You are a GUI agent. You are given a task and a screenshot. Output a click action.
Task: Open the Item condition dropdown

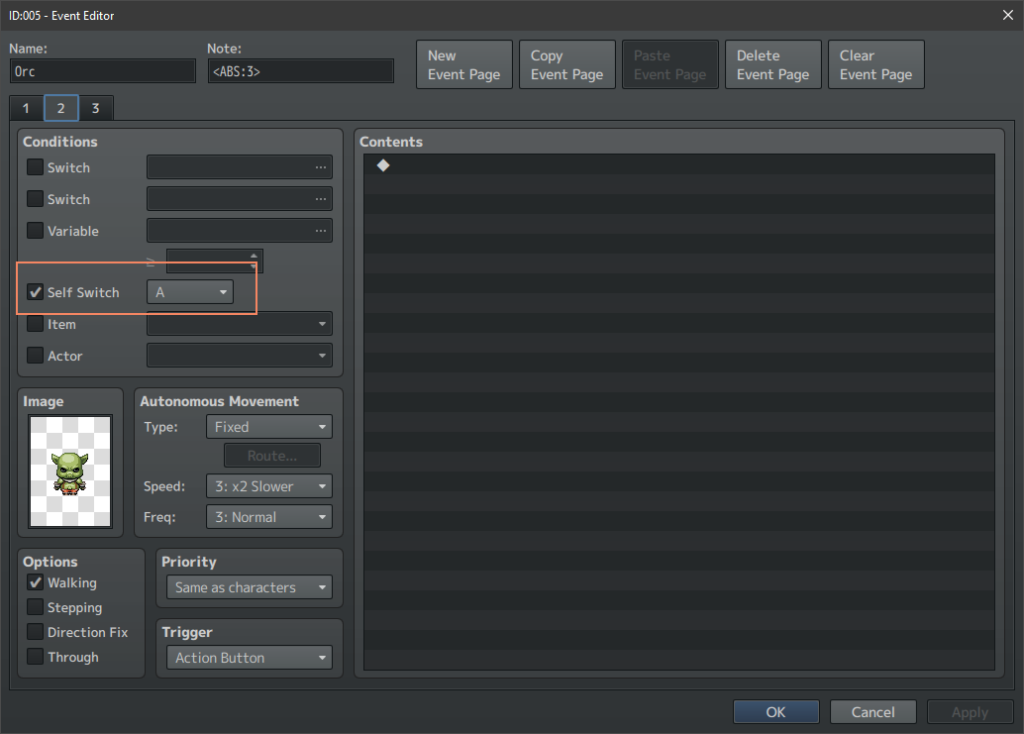(x=240, y=324)
